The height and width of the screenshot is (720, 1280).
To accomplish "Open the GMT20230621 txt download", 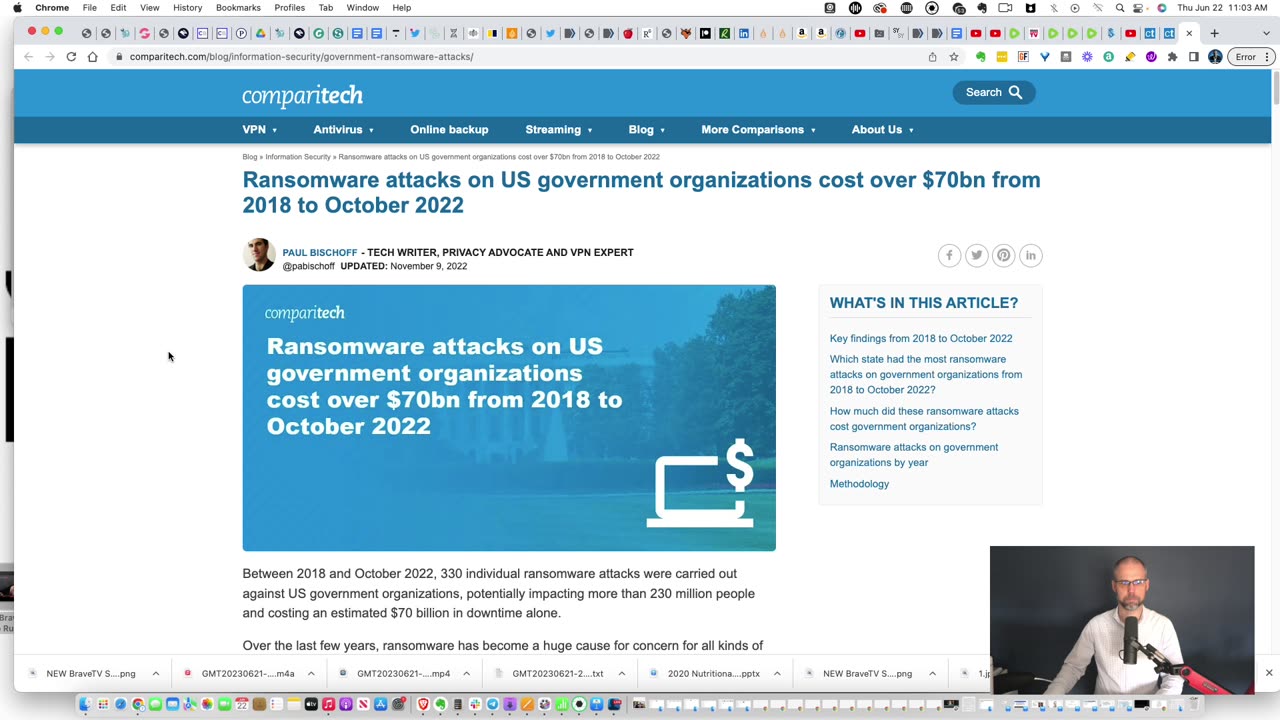I will (558, 674).
